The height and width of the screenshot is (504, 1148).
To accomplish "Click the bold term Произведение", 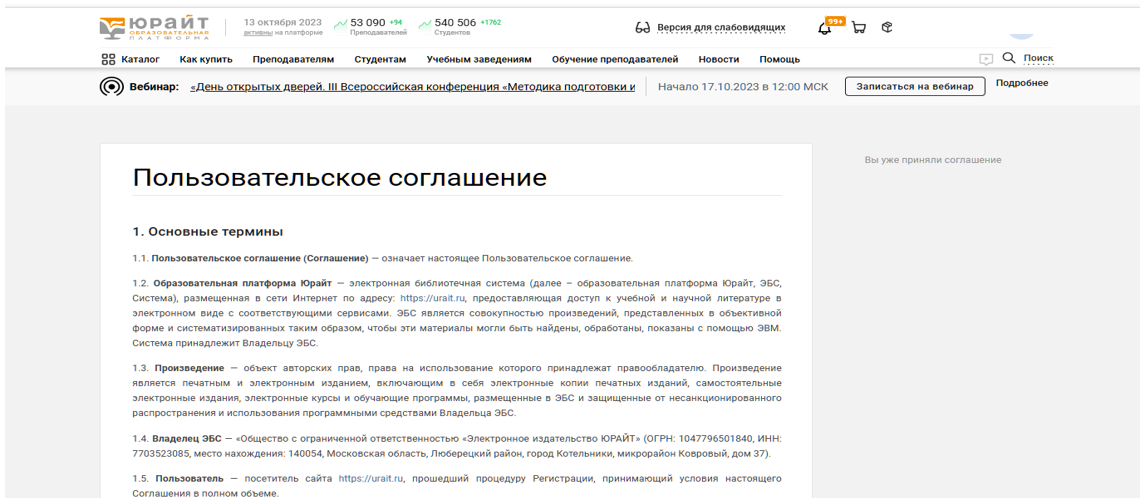I will [x=190, y=368].
